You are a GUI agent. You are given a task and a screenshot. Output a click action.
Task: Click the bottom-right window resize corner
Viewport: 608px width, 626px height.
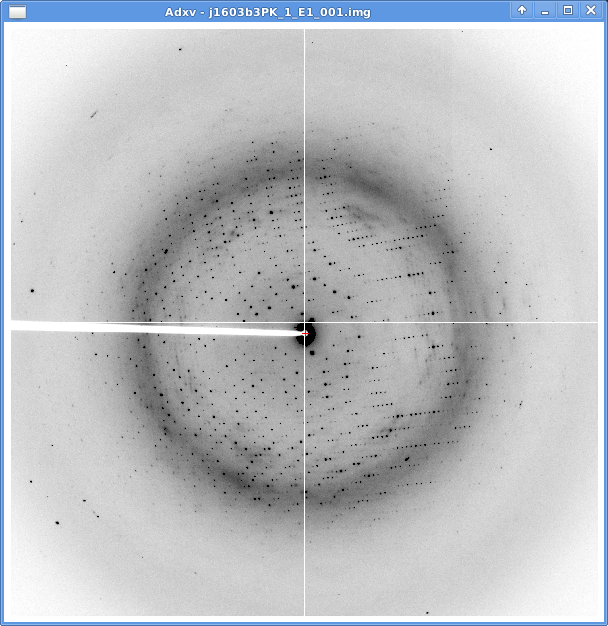(x=603, y=621)
